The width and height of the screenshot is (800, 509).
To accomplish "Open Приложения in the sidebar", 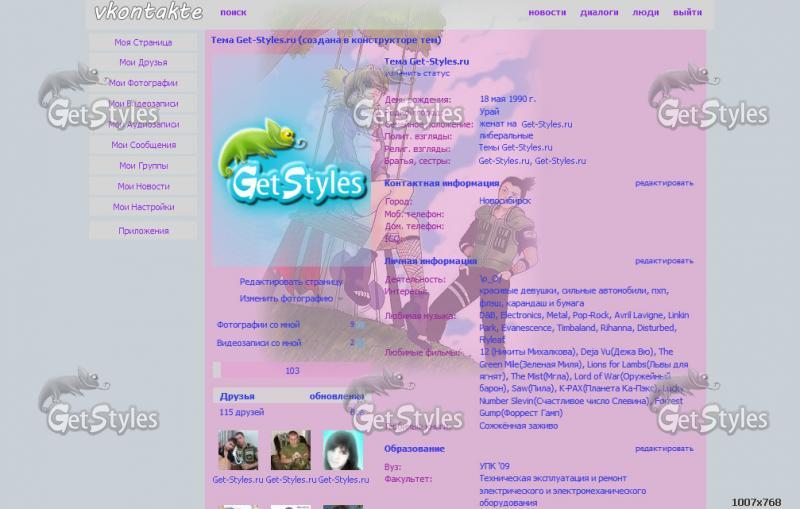I will (x=143, y=231).
